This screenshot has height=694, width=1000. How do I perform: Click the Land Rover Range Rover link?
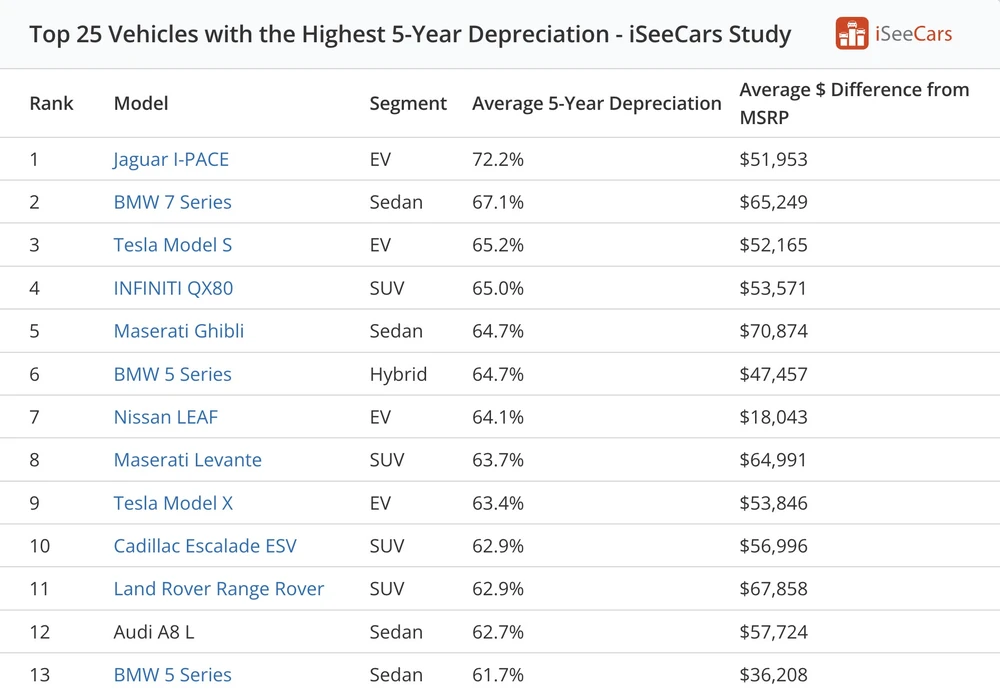[x=219, y=589]
